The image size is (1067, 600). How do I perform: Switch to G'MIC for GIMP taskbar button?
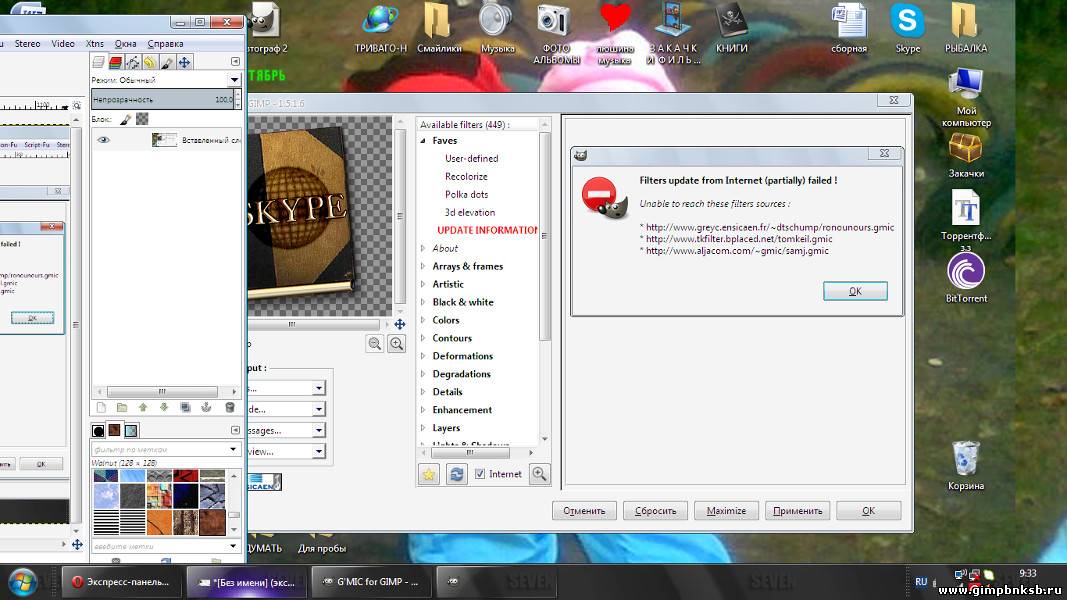(370, 582)
